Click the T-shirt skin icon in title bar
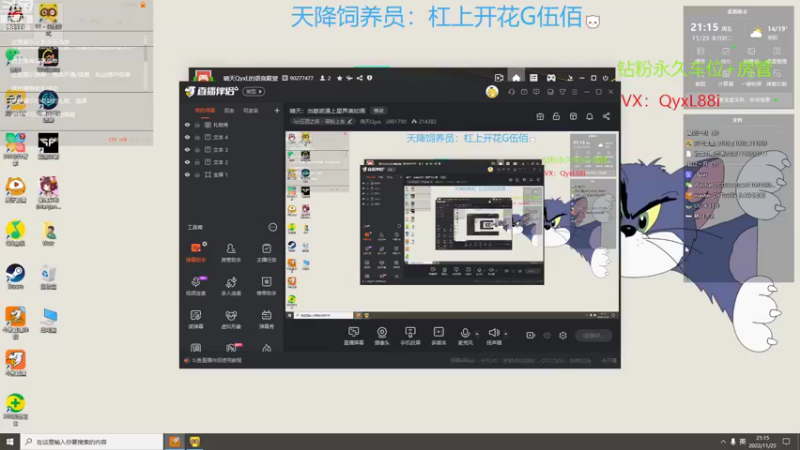The height and width of the screenshot is (450, 800). pos(562,92)
